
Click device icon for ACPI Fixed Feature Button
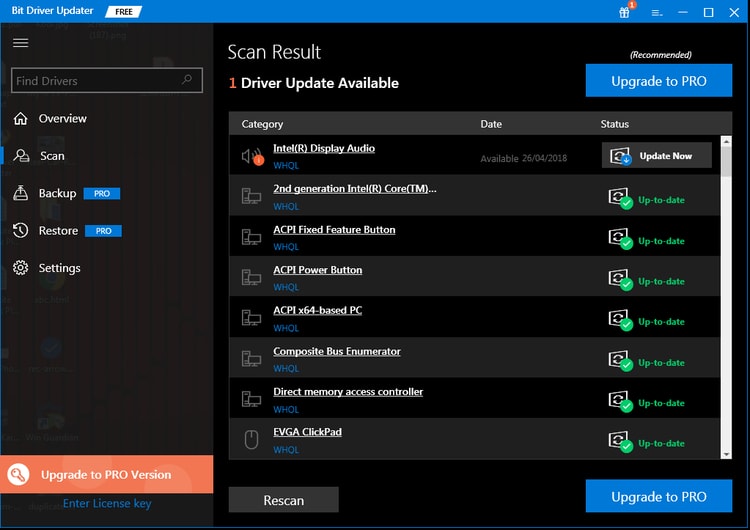[251, 237]
